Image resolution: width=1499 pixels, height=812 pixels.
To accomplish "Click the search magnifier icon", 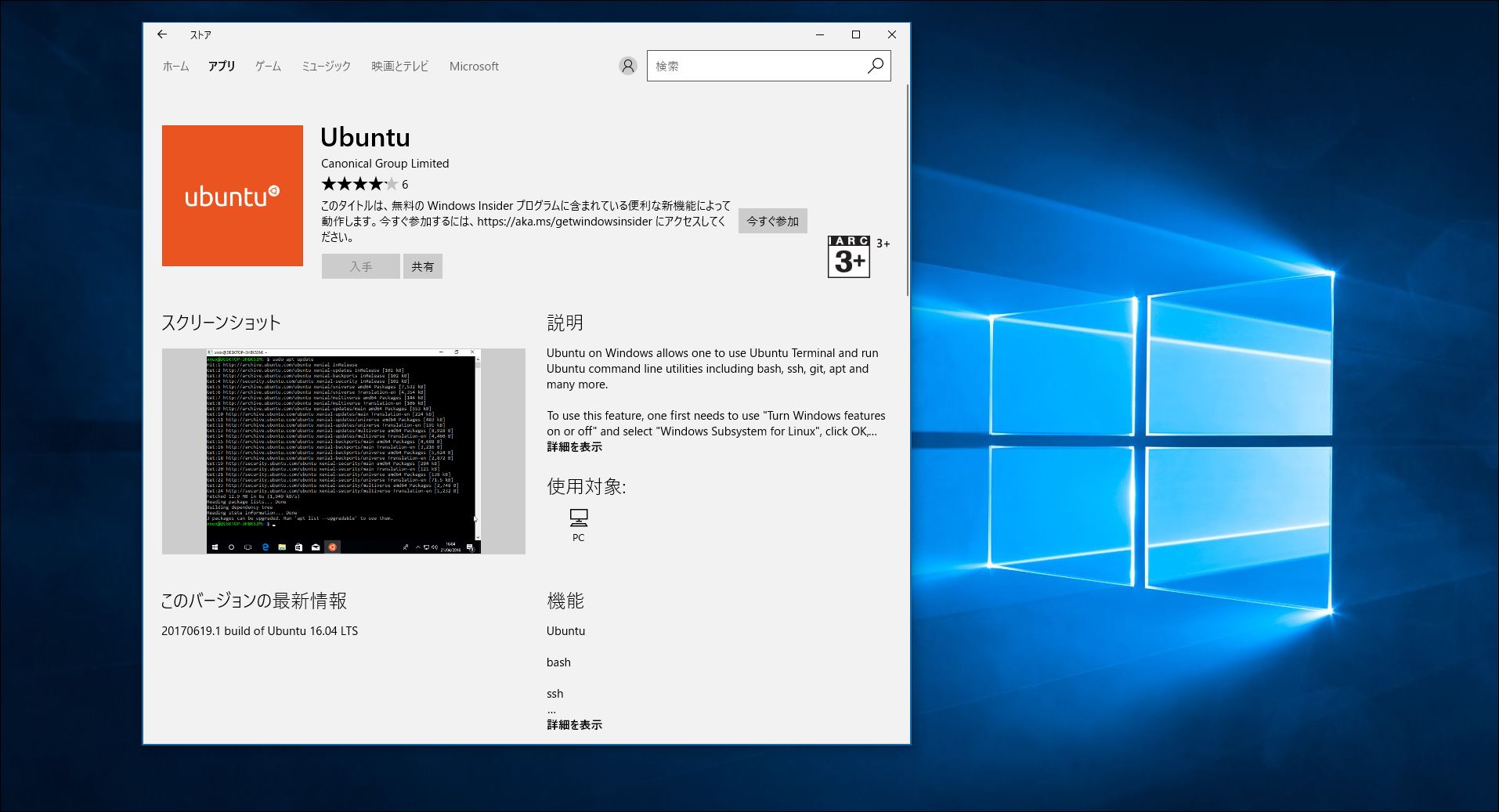I will click(x=876, y=66).
